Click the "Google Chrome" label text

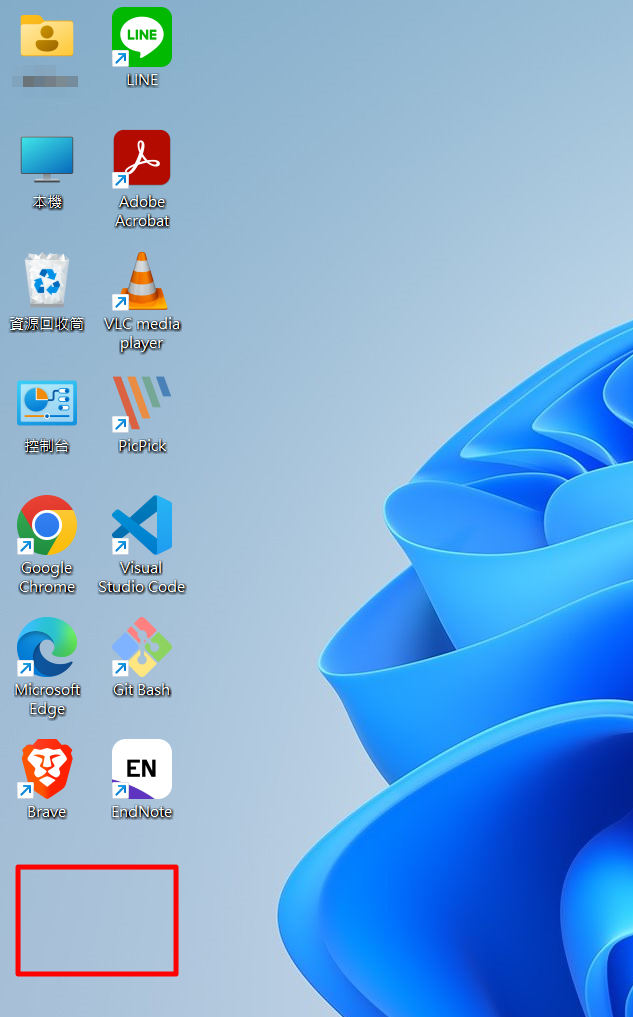click(47, 577)
